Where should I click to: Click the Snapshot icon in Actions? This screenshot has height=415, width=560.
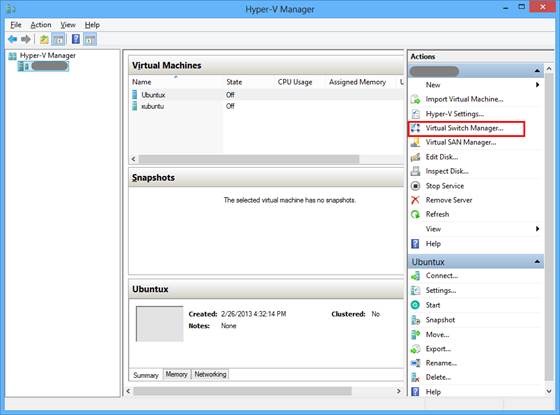pos(415,320)
